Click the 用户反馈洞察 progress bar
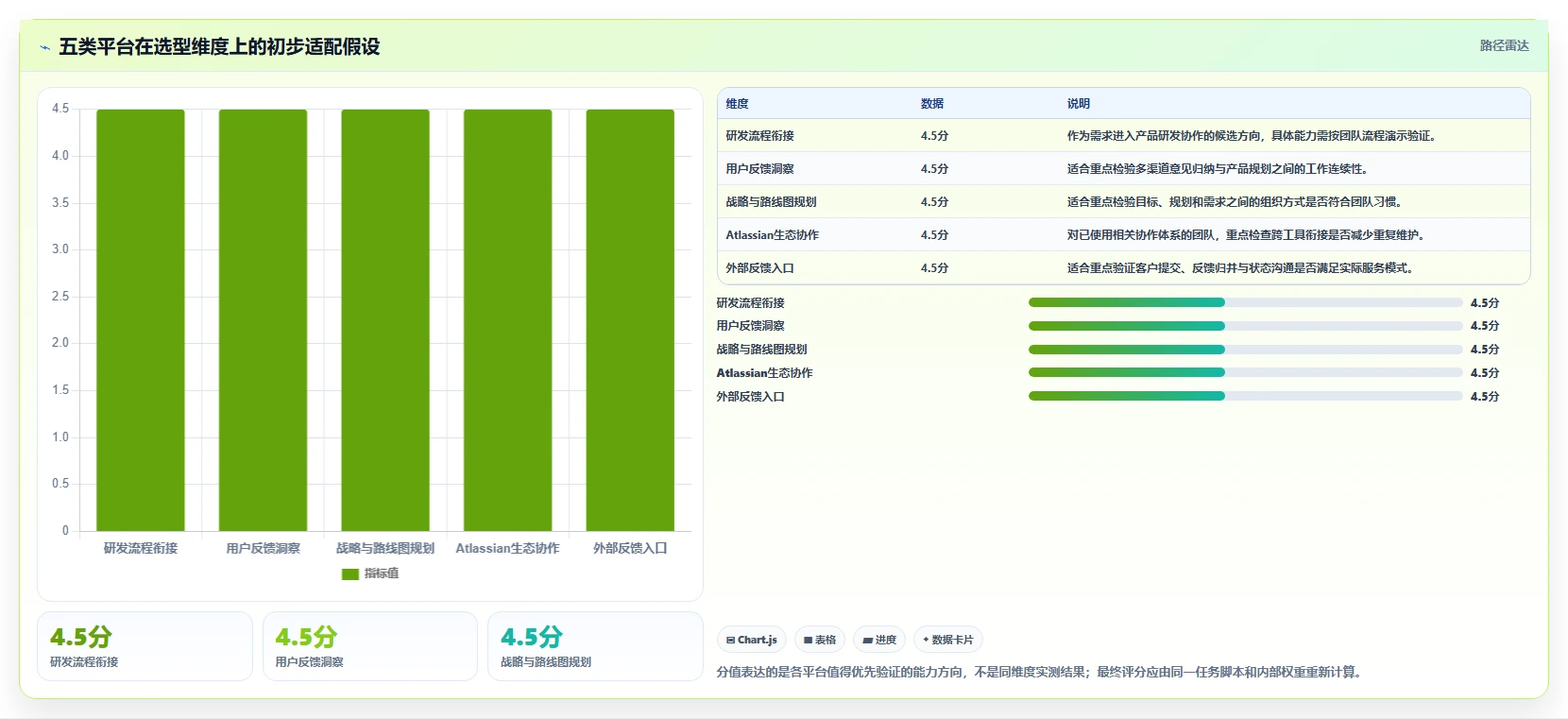Viewport: 1568px width, 719px height. point(1245,326)
